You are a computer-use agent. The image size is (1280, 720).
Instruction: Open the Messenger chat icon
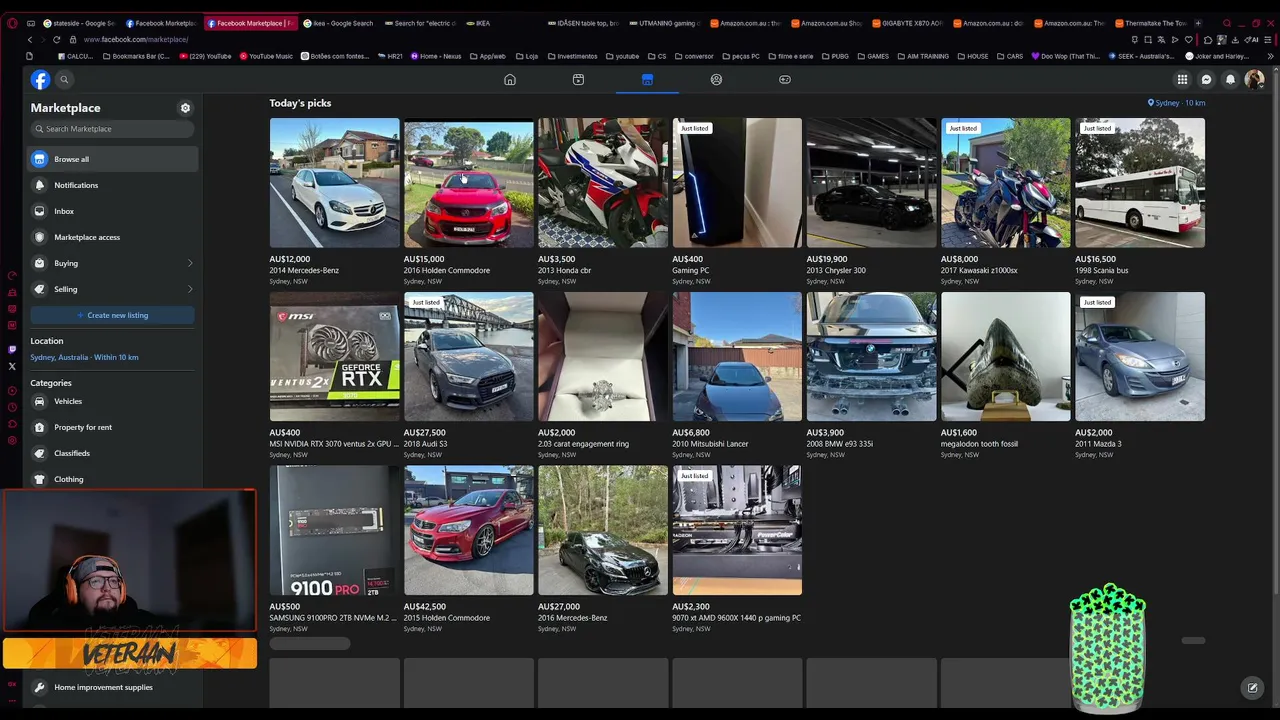click(x=1206, y=80)
